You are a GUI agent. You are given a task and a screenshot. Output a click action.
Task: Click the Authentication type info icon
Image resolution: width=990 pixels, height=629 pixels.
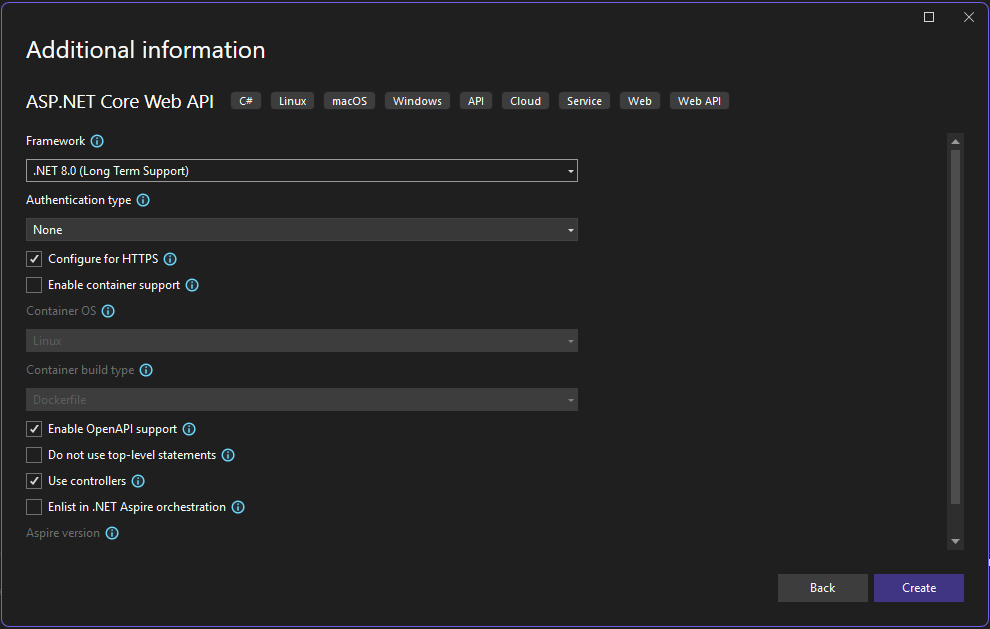[143, 200]
